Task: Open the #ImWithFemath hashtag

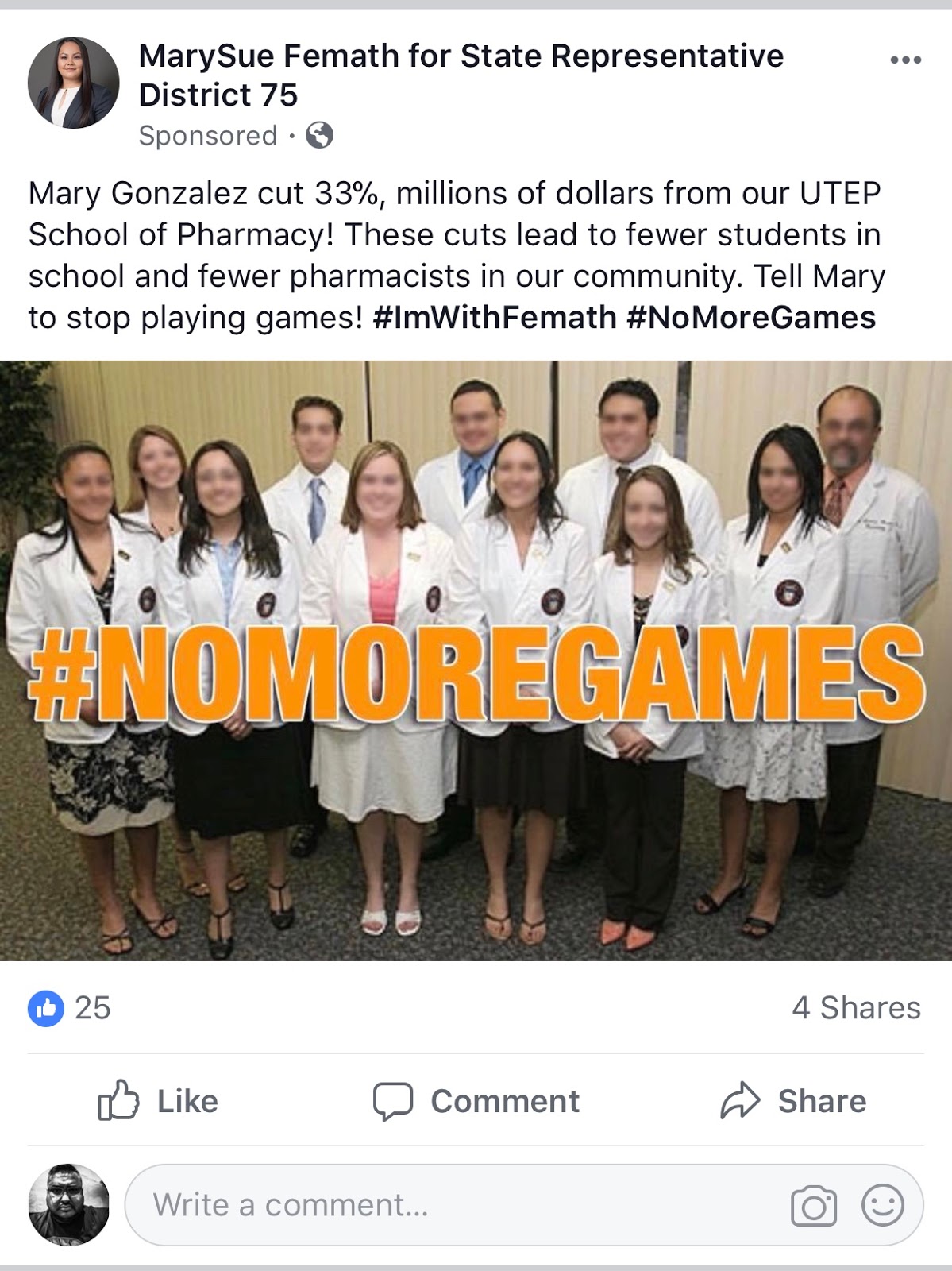Action: click(x=495, y=317)
